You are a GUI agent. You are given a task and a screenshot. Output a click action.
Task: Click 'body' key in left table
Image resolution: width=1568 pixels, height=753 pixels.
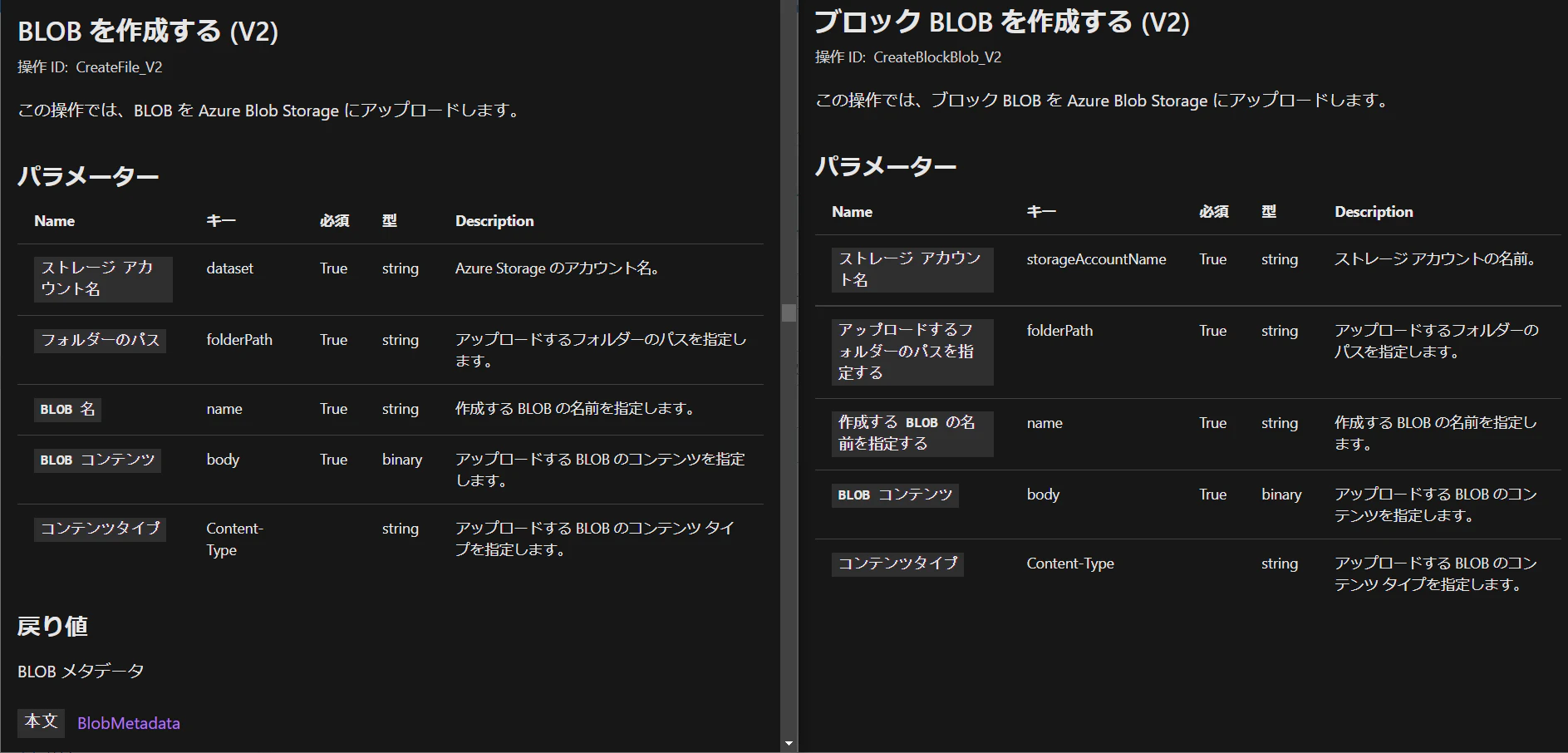223,460
